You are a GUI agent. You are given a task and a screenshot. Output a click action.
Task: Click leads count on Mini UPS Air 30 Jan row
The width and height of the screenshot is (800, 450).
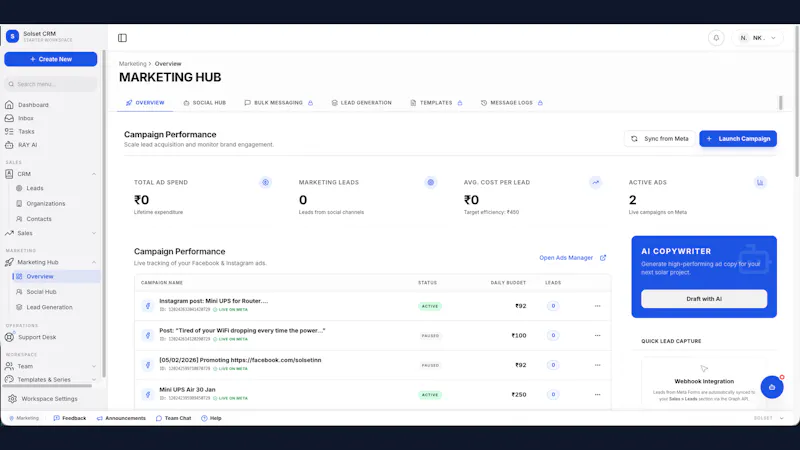click(x=553, y=395)
